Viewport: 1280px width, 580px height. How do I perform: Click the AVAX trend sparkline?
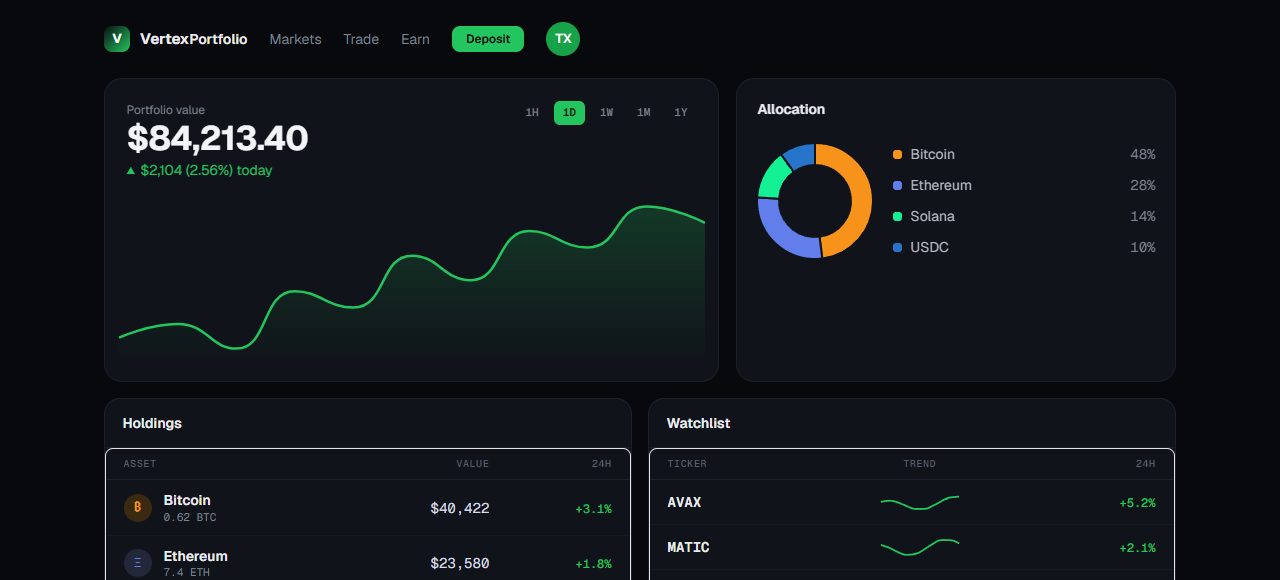tap(920, 503)
